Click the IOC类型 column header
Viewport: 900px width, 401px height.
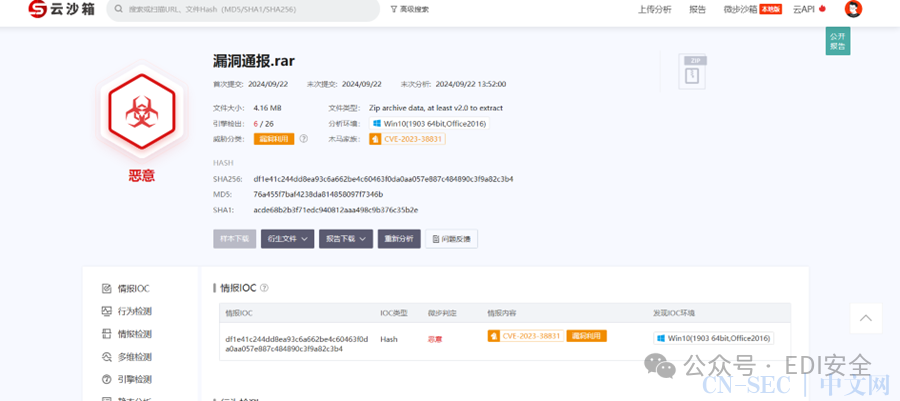[394, 313]
